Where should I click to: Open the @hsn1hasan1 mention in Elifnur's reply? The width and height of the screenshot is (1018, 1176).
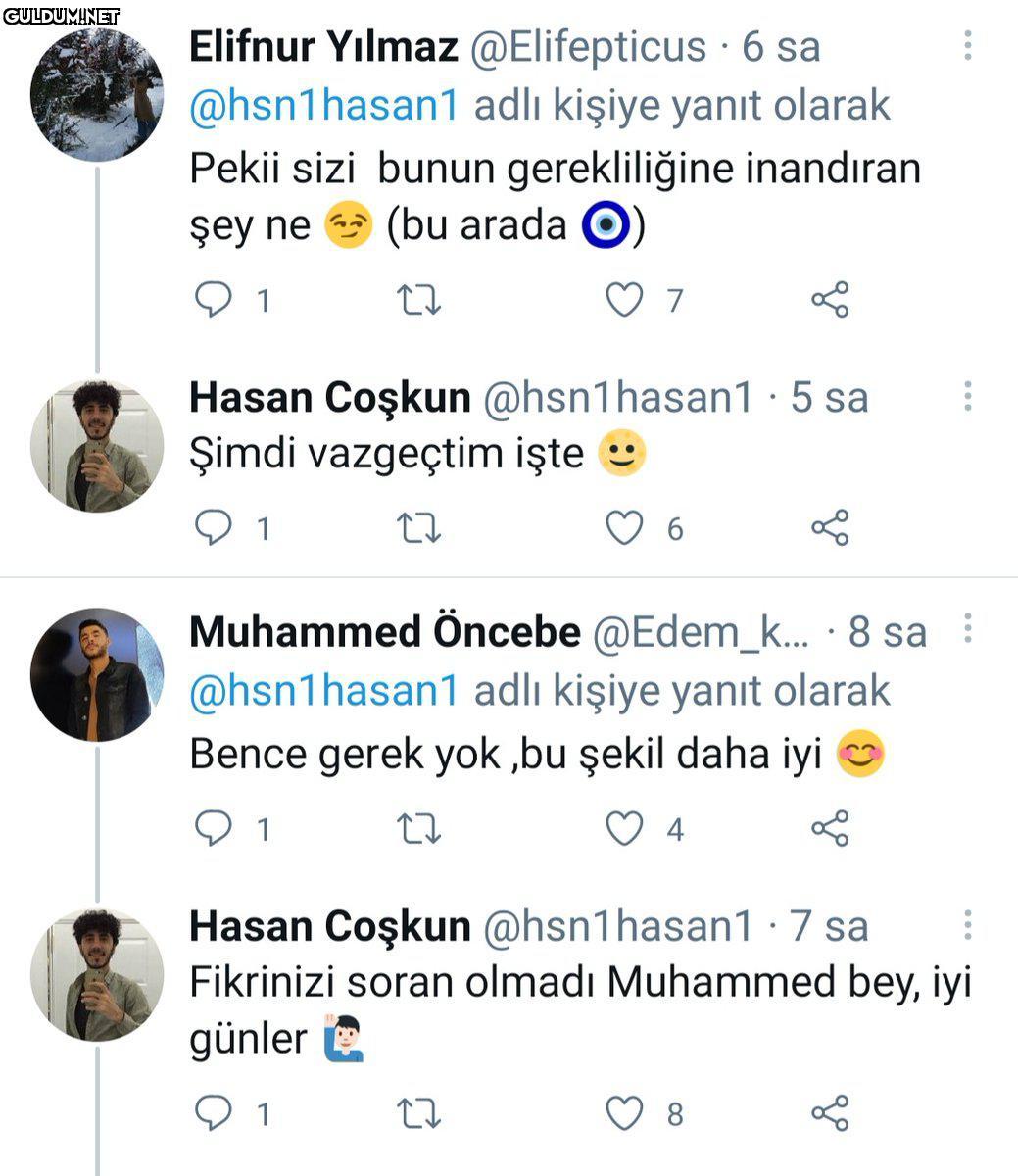click(x=323, y=106)
